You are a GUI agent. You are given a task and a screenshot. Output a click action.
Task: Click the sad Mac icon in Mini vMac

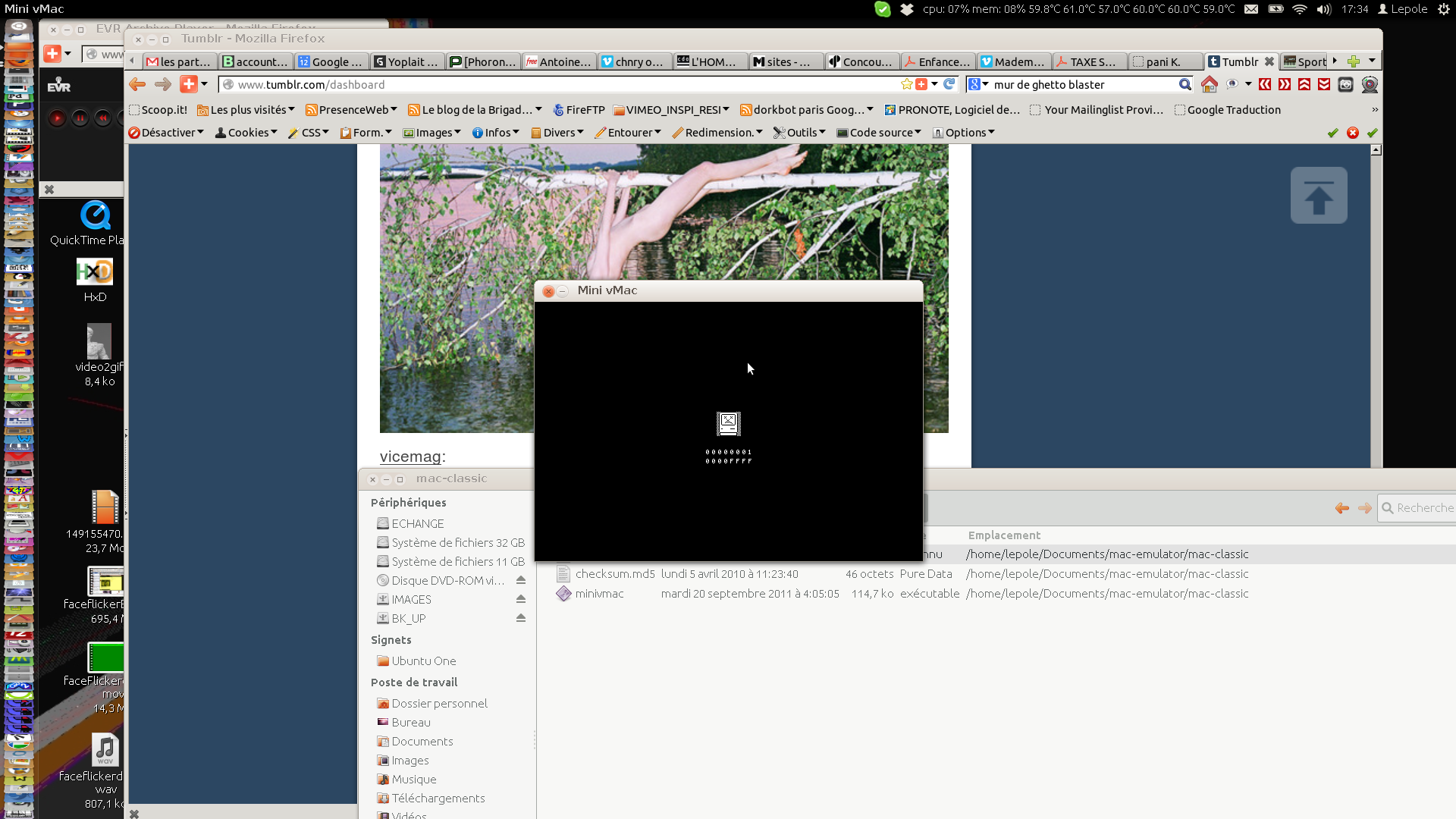click(728, 423)
